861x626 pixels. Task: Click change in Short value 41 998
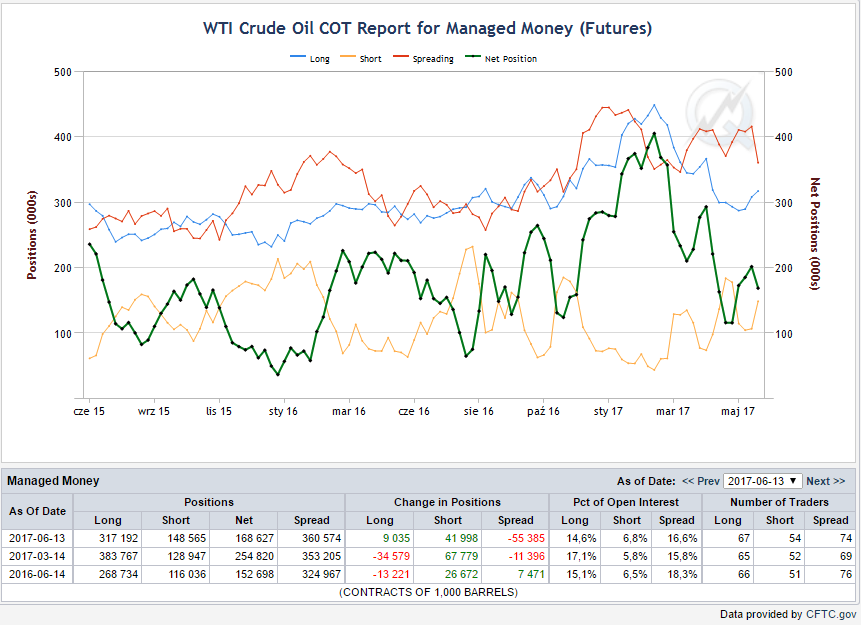[x=461, y=539]
